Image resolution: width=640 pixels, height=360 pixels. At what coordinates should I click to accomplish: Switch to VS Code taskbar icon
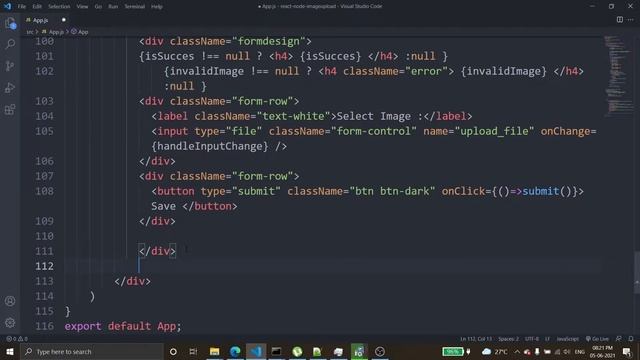tap(256, 351)
